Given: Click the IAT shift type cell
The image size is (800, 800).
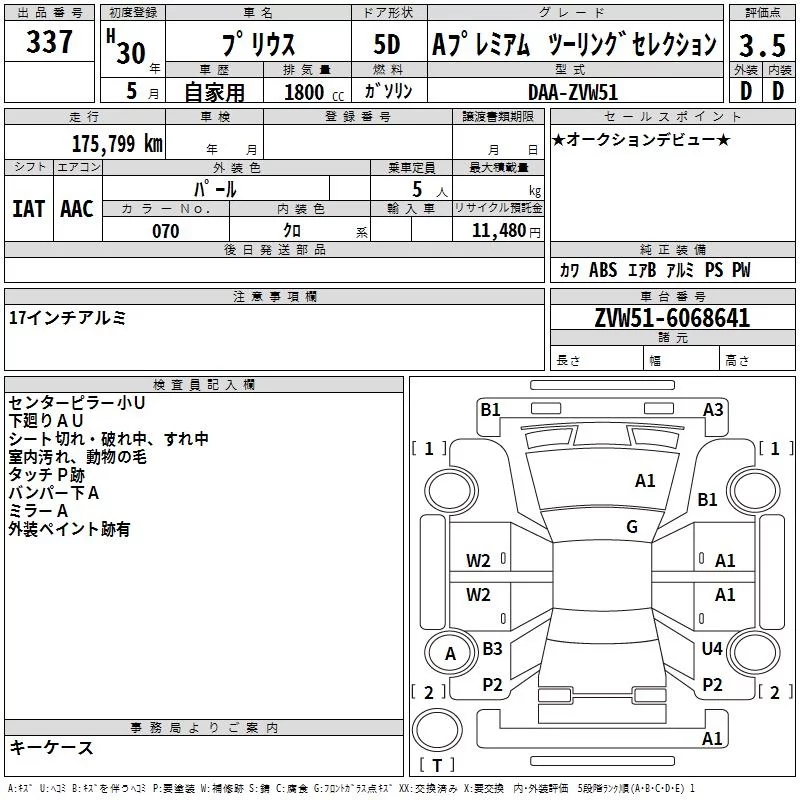Looking at the screenshot, I should click(29, 209).
